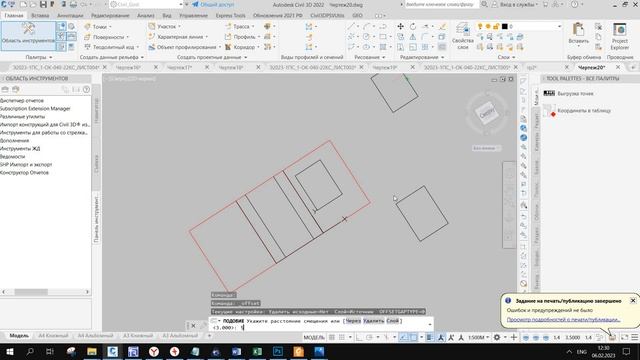Open Word from the taskbar
This screenshot has width=640, height=360.
point(236,351)
